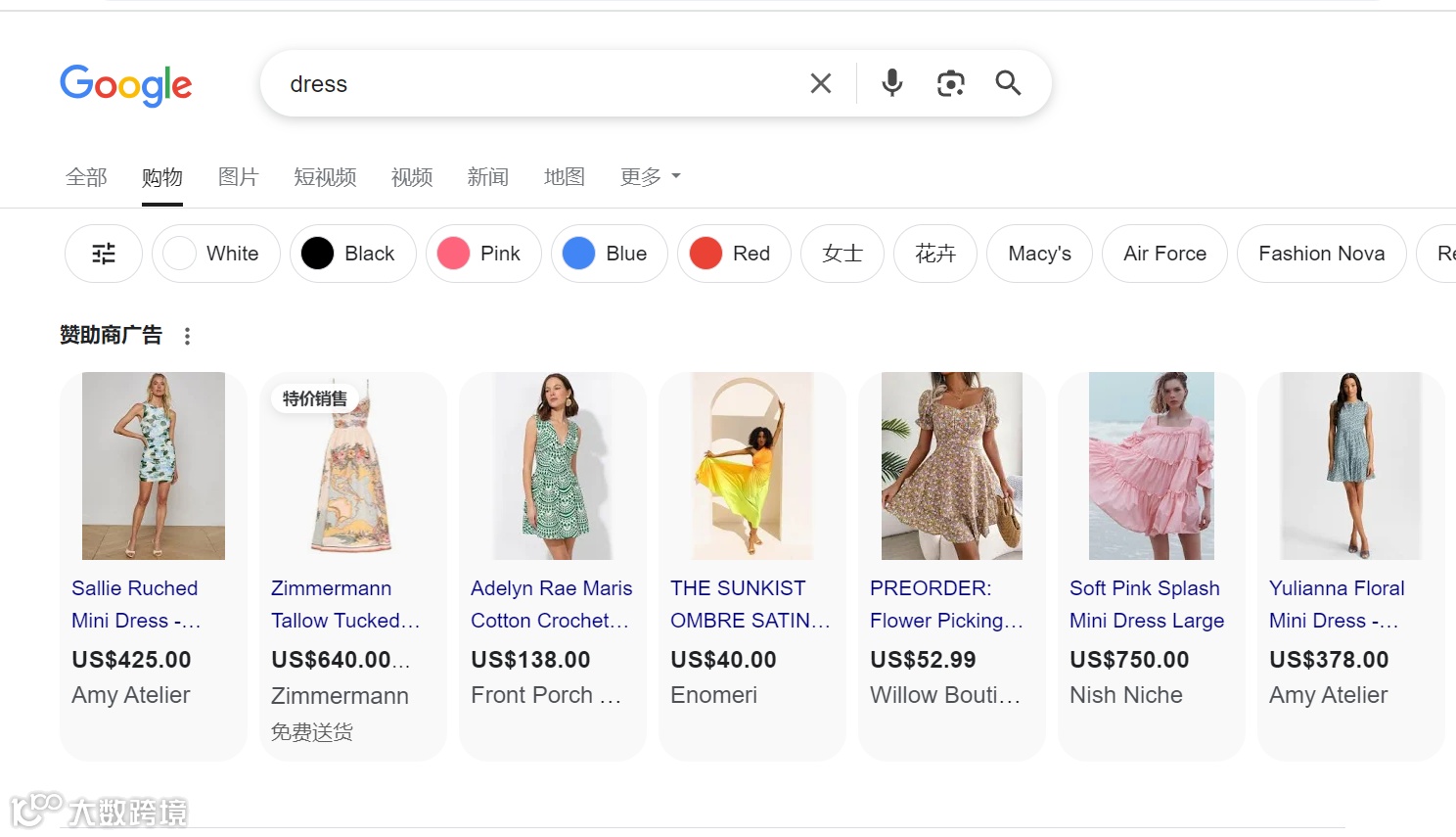This screenshot has width=1456, height=837.
Task: Open Soft Pink Splash dress image
Action: click(1152, 466)
